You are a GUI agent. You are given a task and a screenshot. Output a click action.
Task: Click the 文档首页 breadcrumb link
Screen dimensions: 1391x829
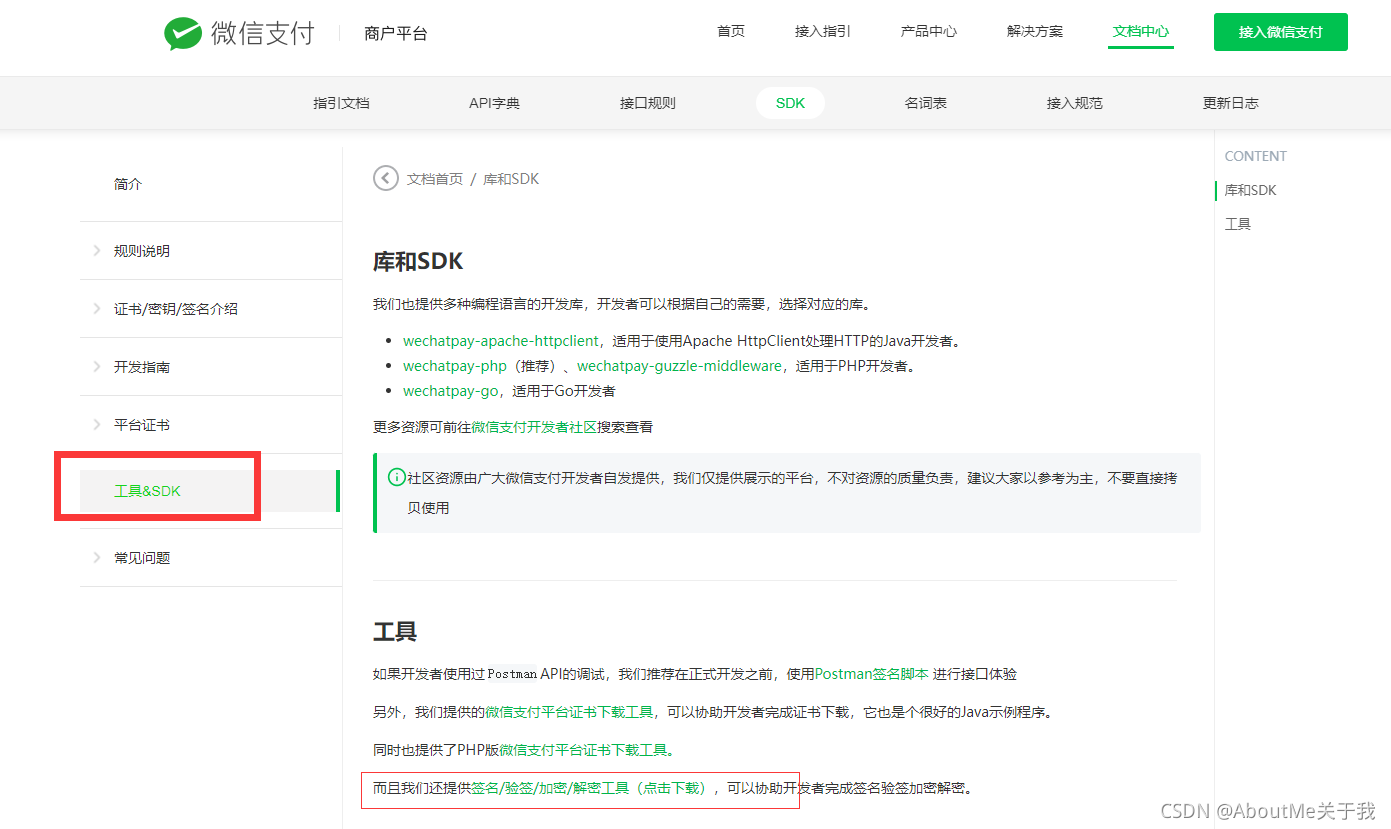point(435,179)
